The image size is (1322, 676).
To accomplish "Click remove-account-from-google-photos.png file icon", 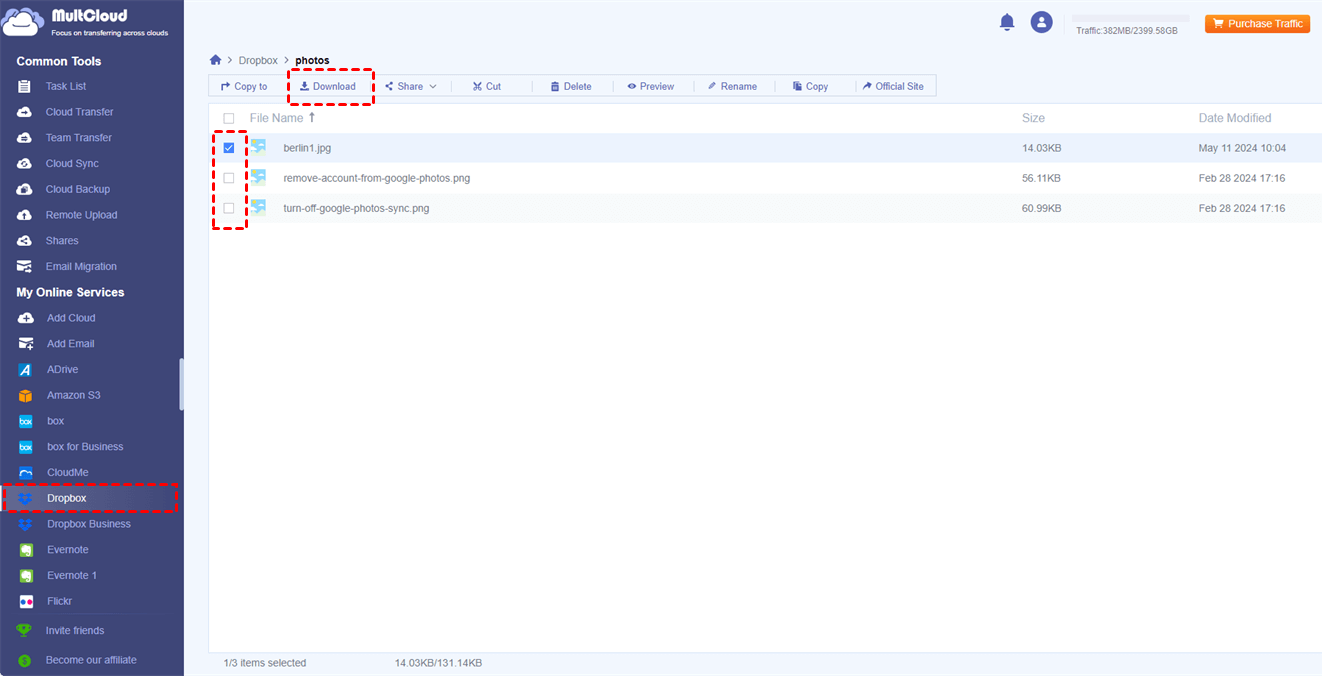I will (258, 177).
